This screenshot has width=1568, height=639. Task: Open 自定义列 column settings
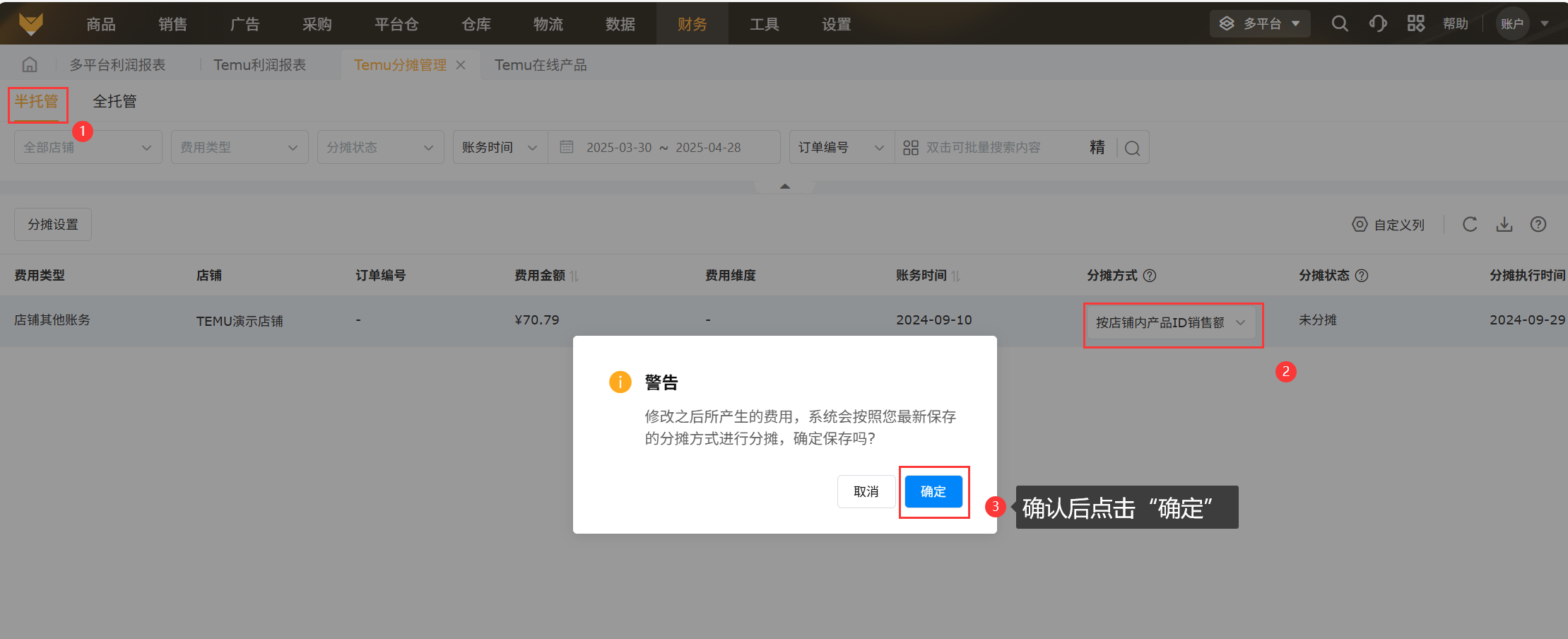(x=1388, y=225)
